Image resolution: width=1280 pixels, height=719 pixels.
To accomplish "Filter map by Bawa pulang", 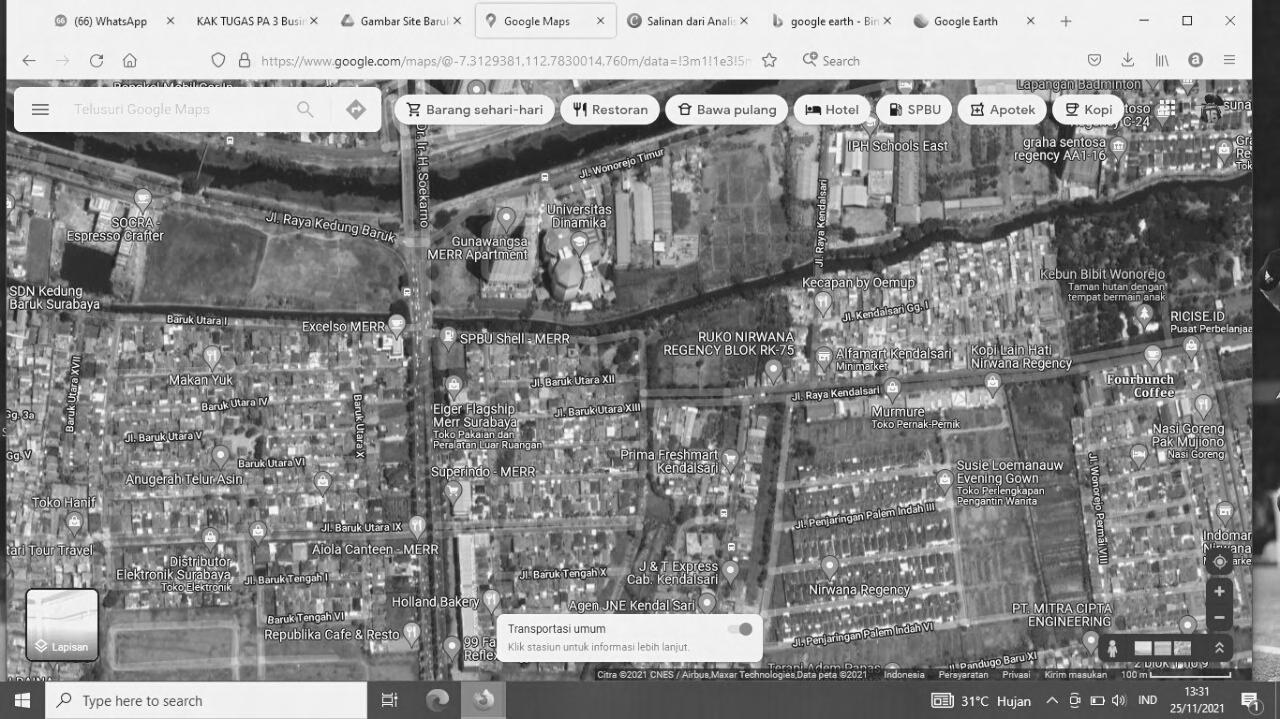I will coord(727,110).
